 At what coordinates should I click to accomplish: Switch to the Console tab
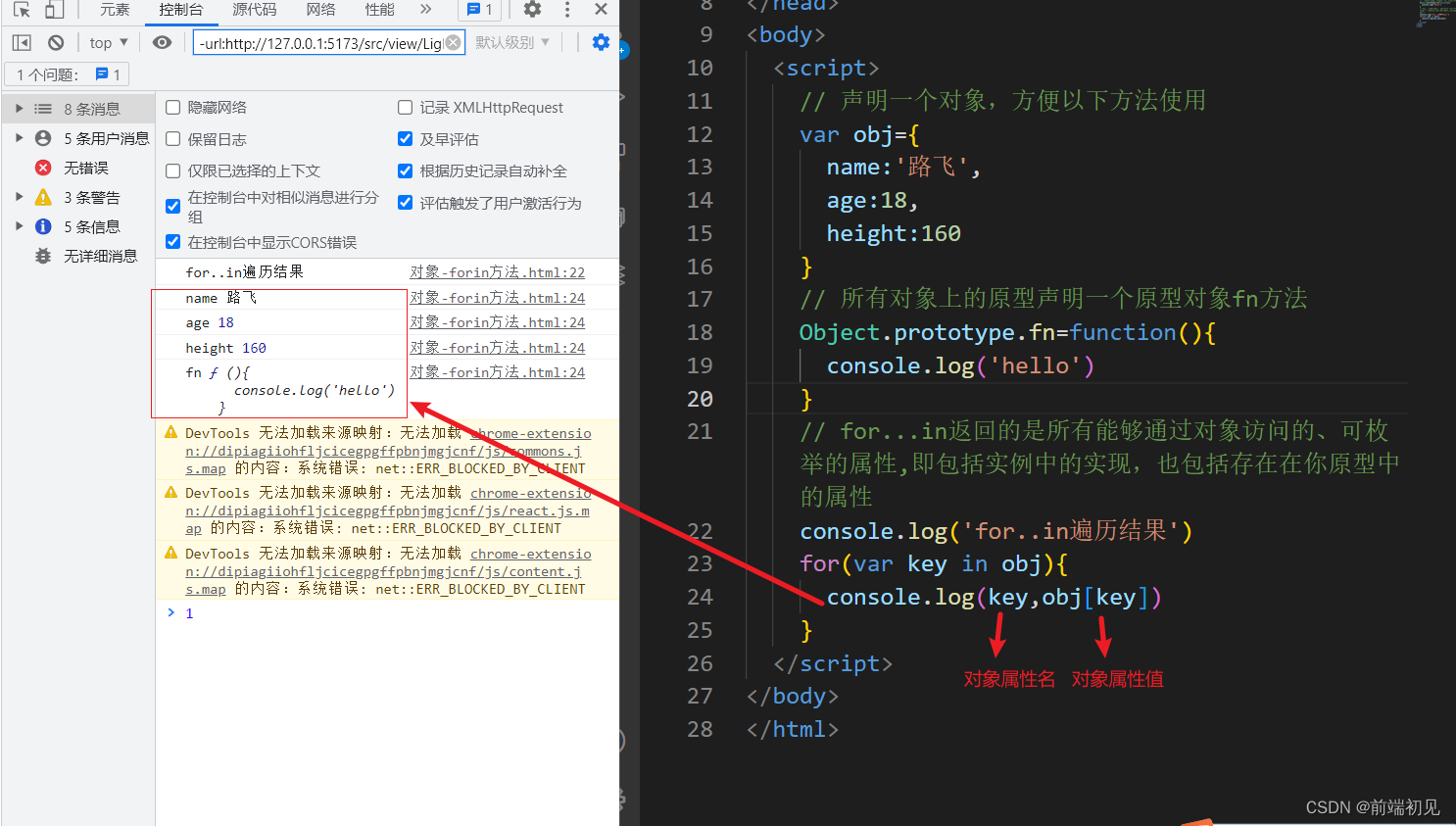click(x=181, y=9)
